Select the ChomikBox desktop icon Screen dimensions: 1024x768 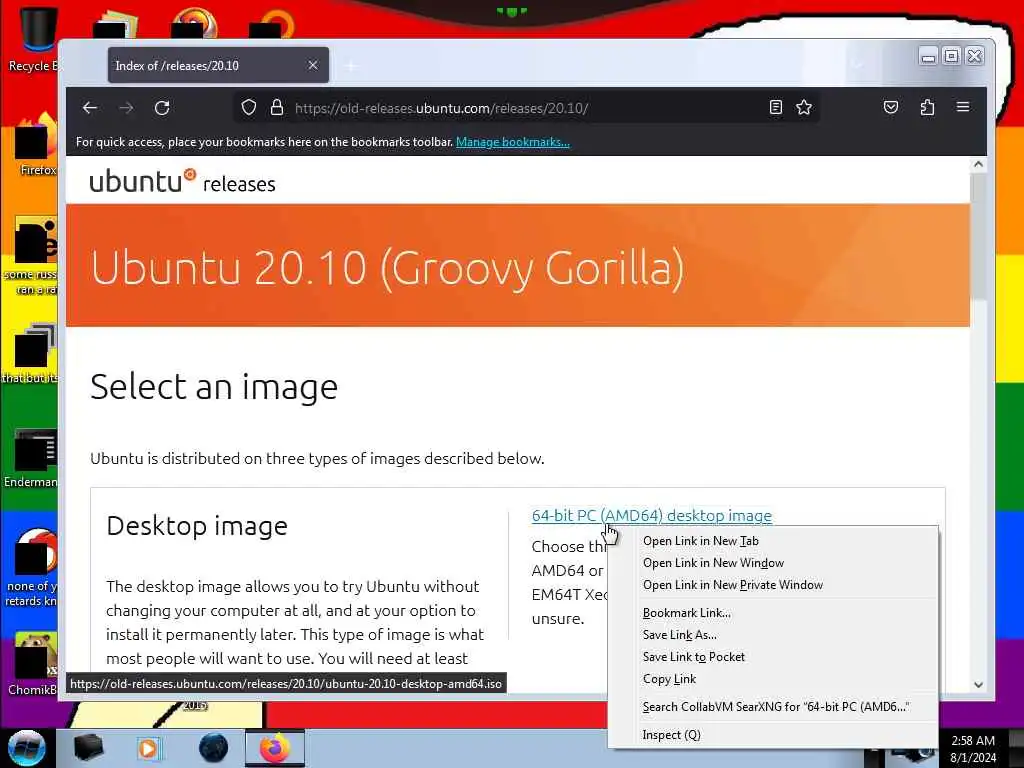pyautogui.click(x=33, y=664)
